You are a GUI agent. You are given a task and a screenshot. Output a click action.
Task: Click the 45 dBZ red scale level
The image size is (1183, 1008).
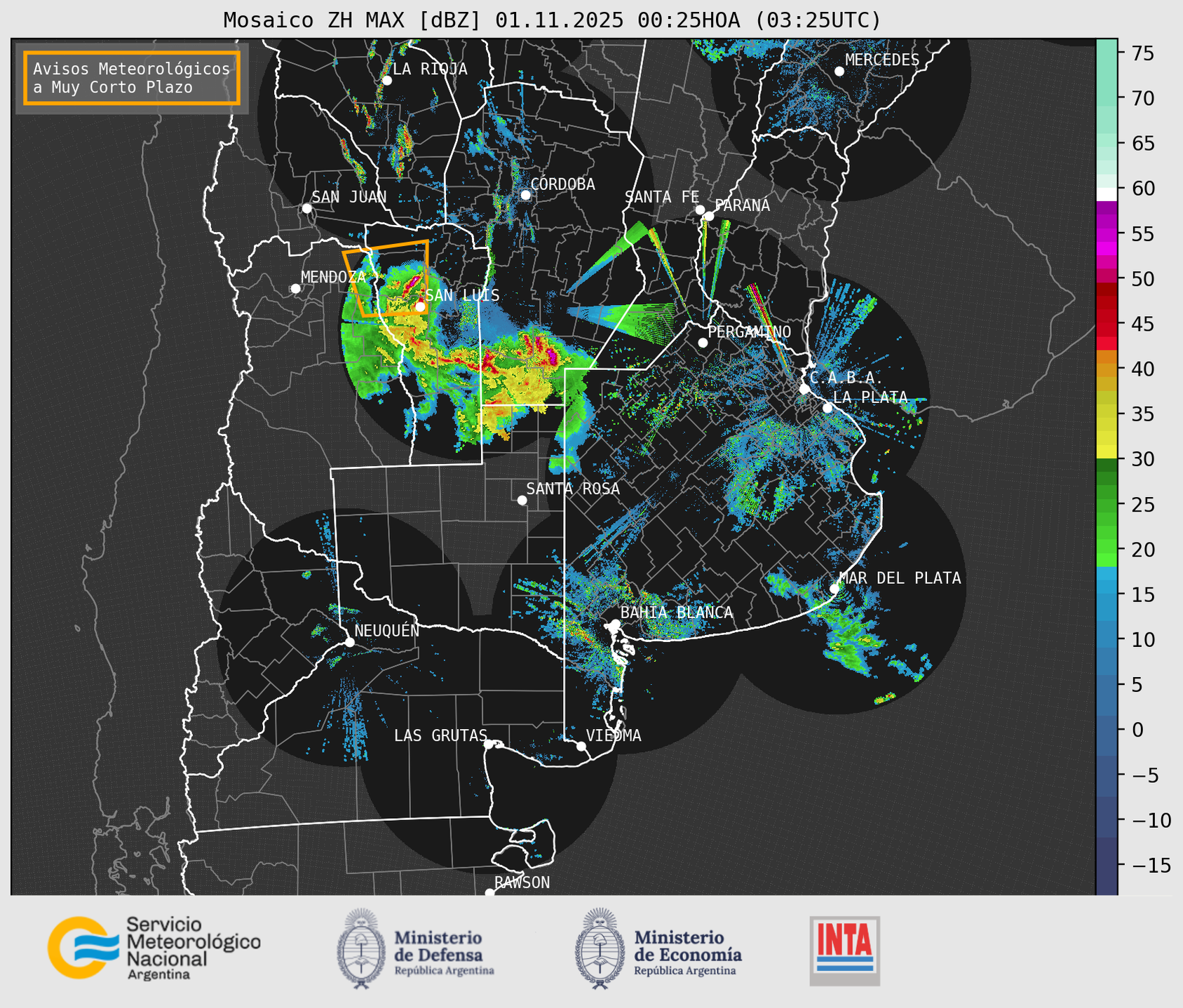(x=1107, y=324)
